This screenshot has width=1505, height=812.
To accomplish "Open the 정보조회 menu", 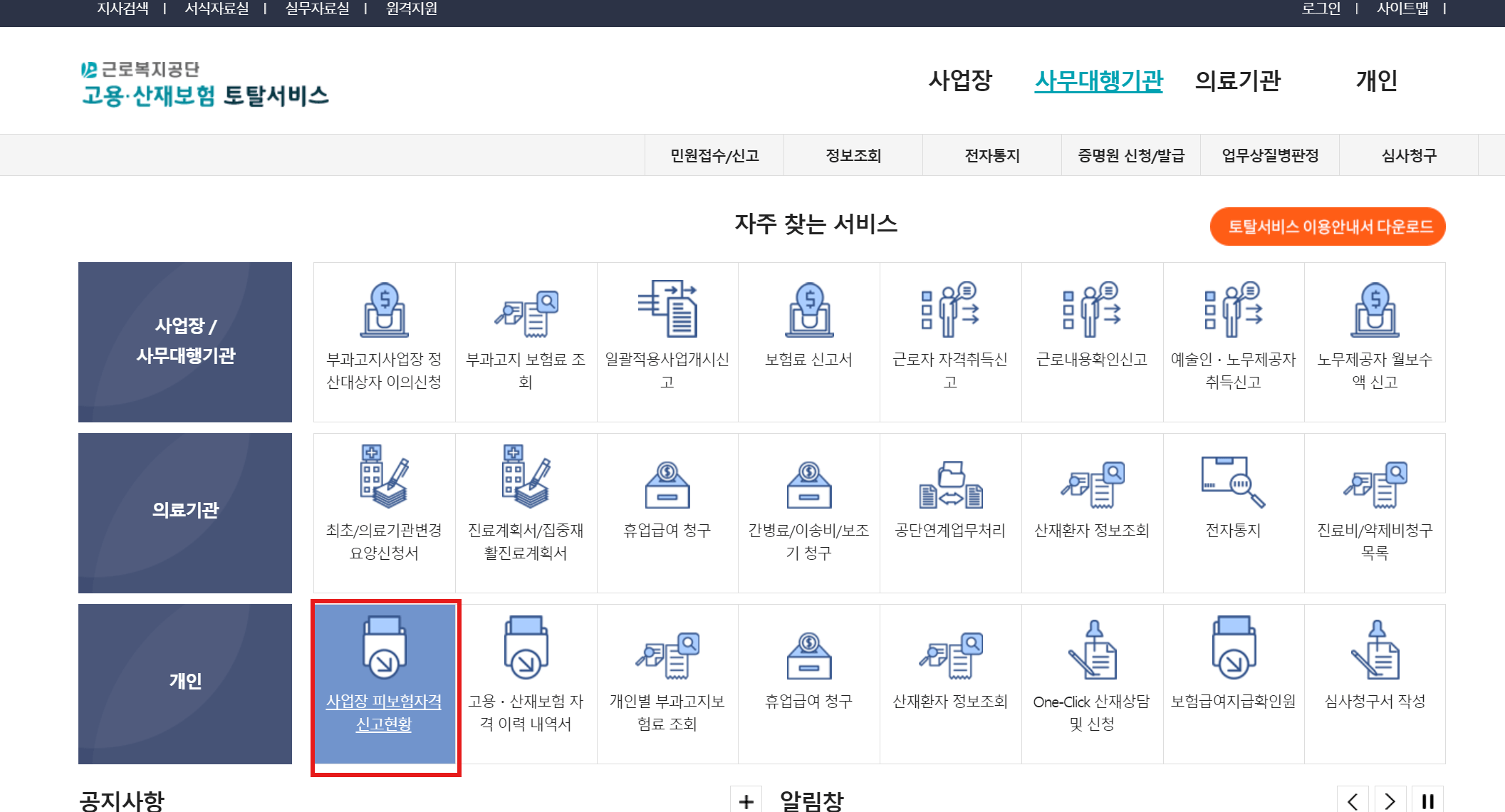I will point(852,155).
